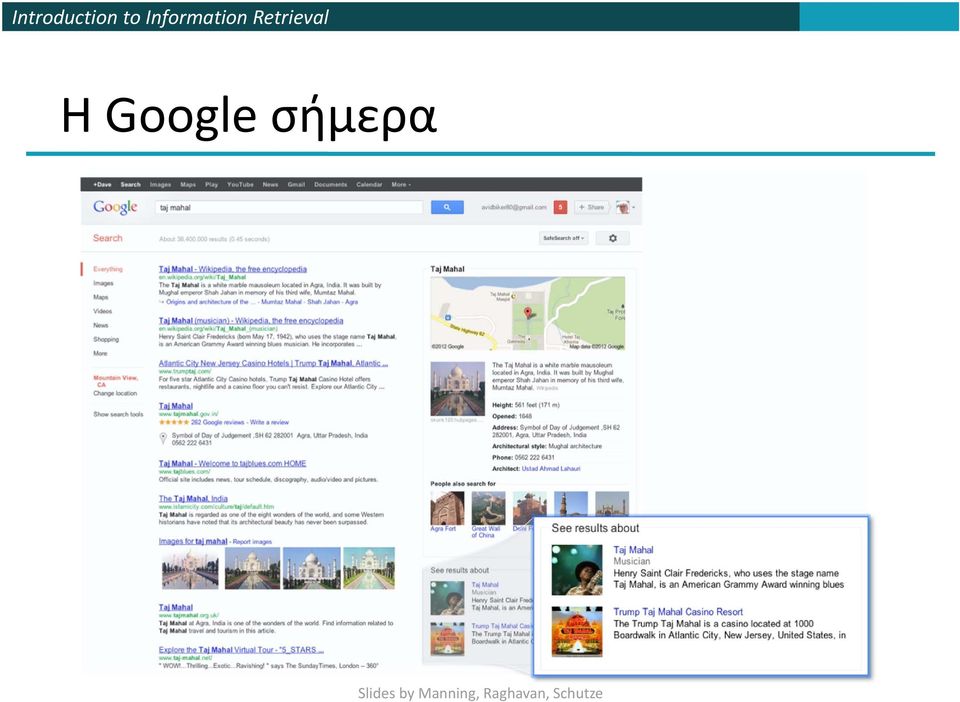Open News in the top black bar

click(270, 184)
